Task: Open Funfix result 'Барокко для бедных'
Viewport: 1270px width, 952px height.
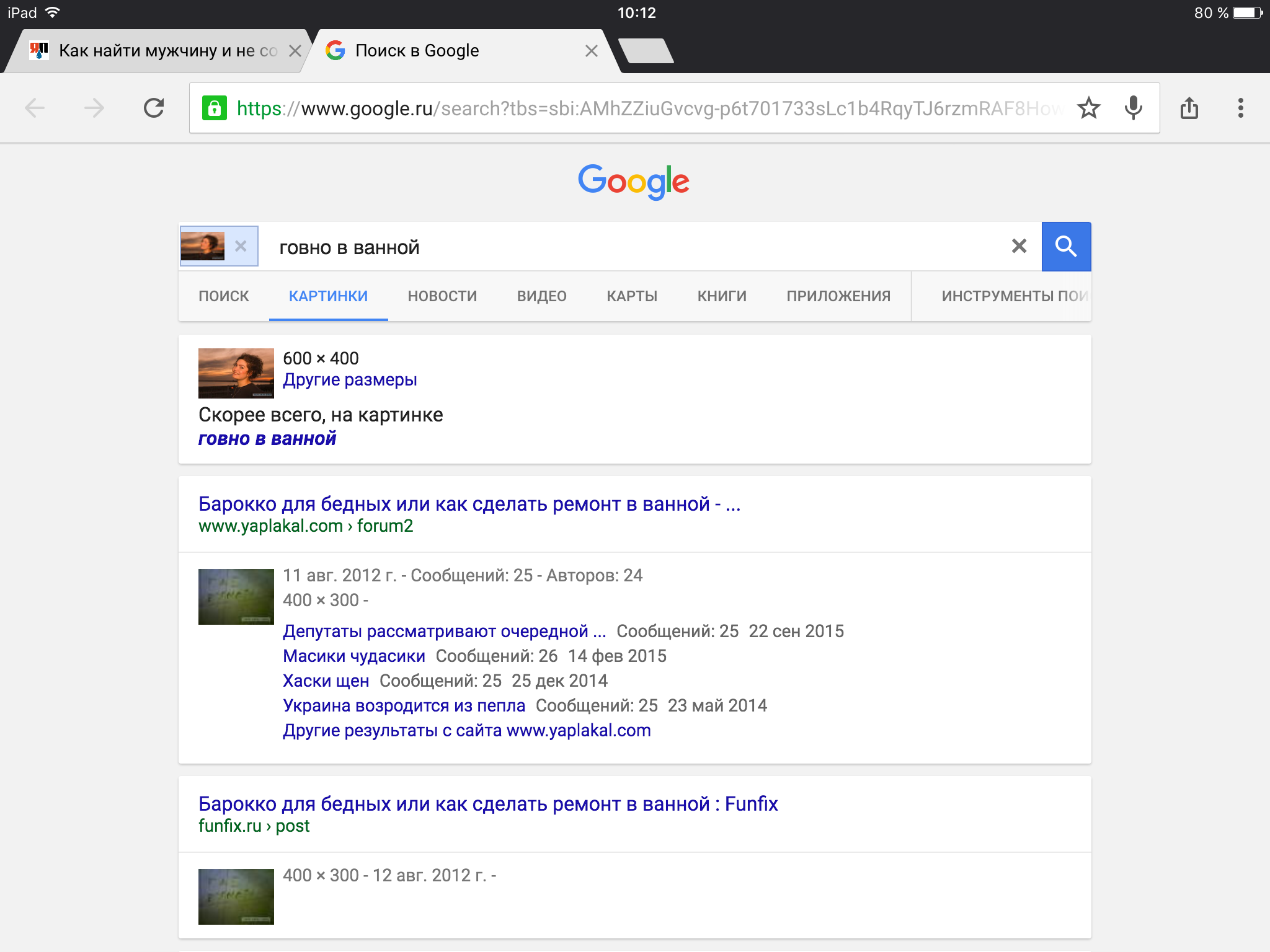Action: point(488,804)
